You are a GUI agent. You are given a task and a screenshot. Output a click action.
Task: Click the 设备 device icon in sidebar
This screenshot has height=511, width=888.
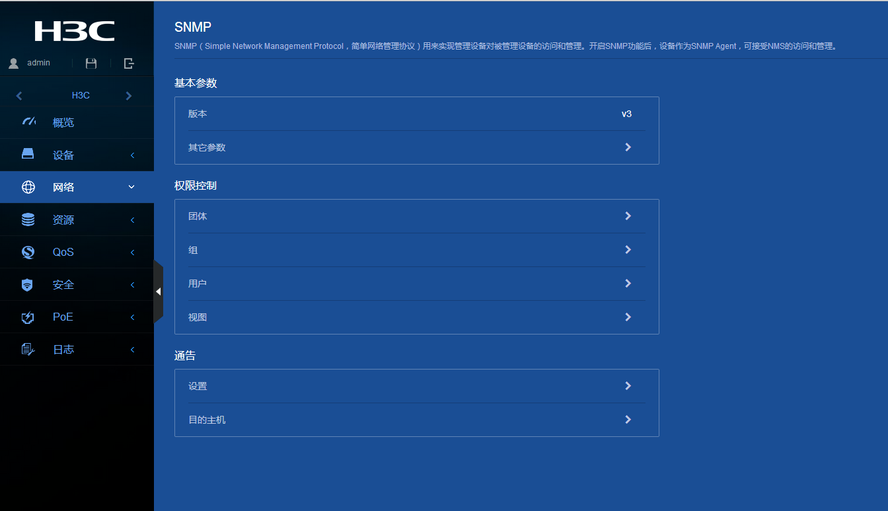(x=28, y=155)
